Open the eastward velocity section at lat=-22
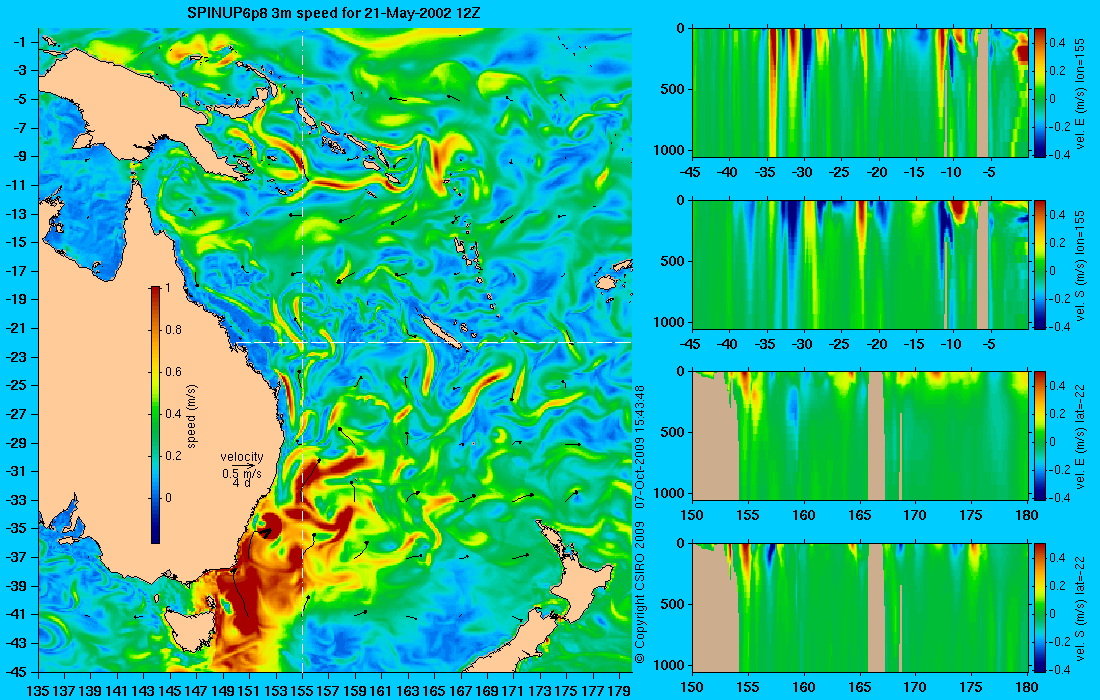 coord(861,436)
